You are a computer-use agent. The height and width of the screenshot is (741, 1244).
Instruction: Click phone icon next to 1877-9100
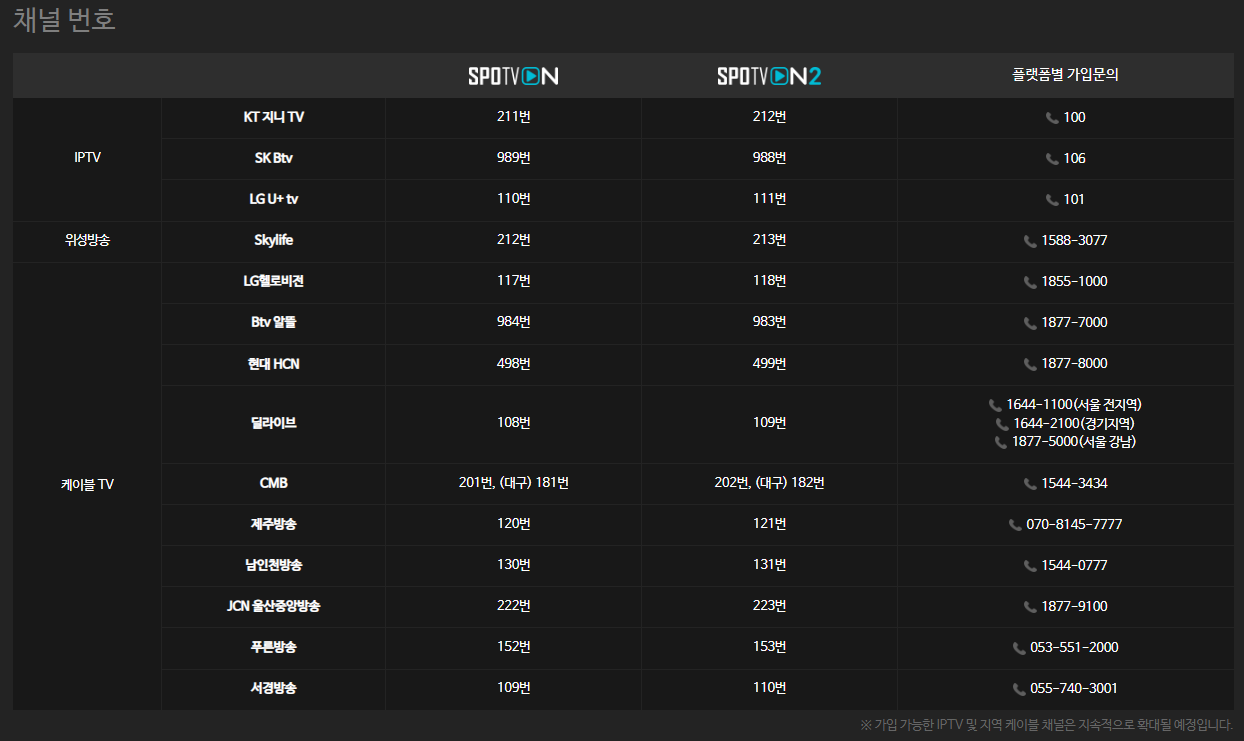coord(1030,607)
